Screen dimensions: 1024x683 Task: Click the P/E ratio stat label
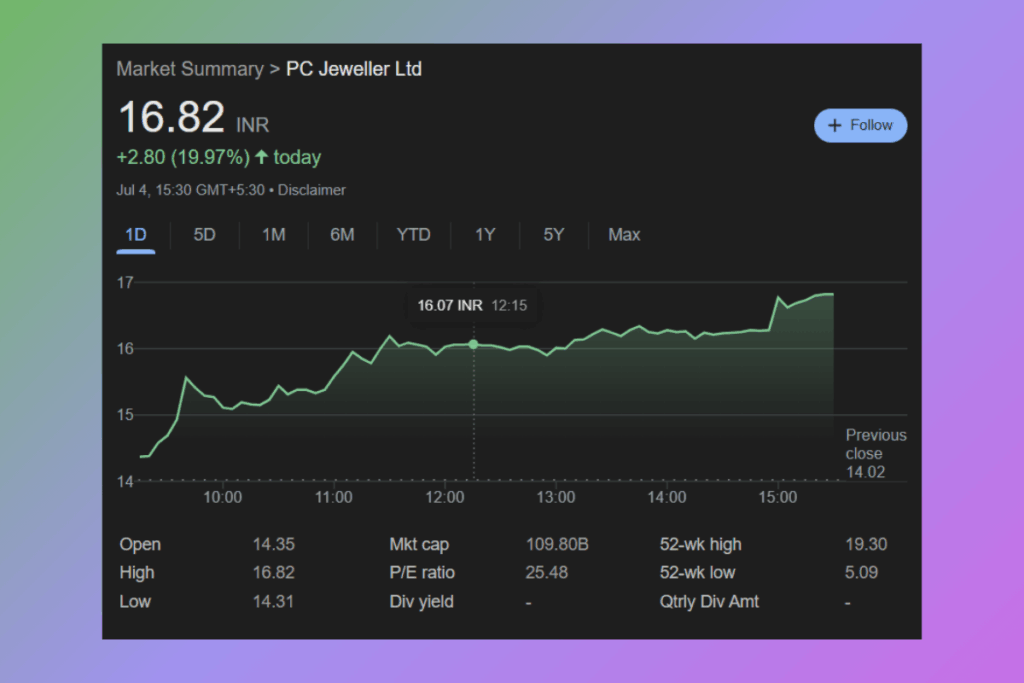coord(421,573)
